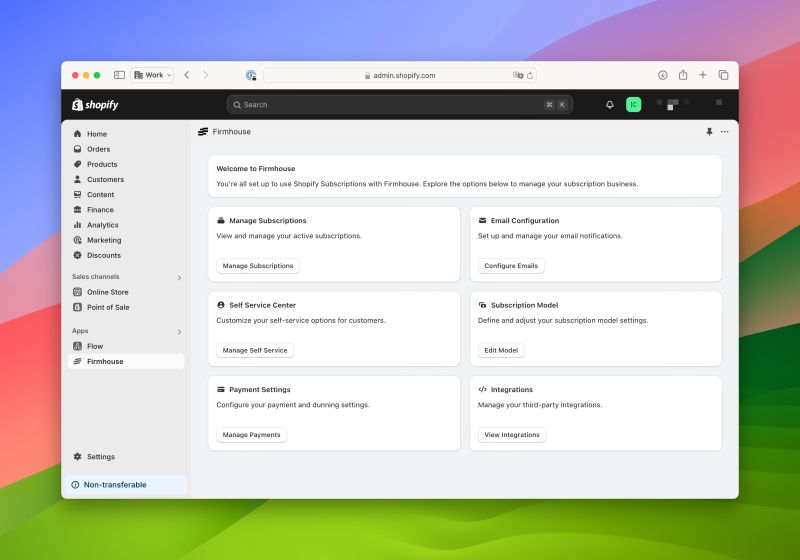Open Finance in the sidebar
Image resolution: width=800 pixels, height=560 pixels.
pos(126,210)
